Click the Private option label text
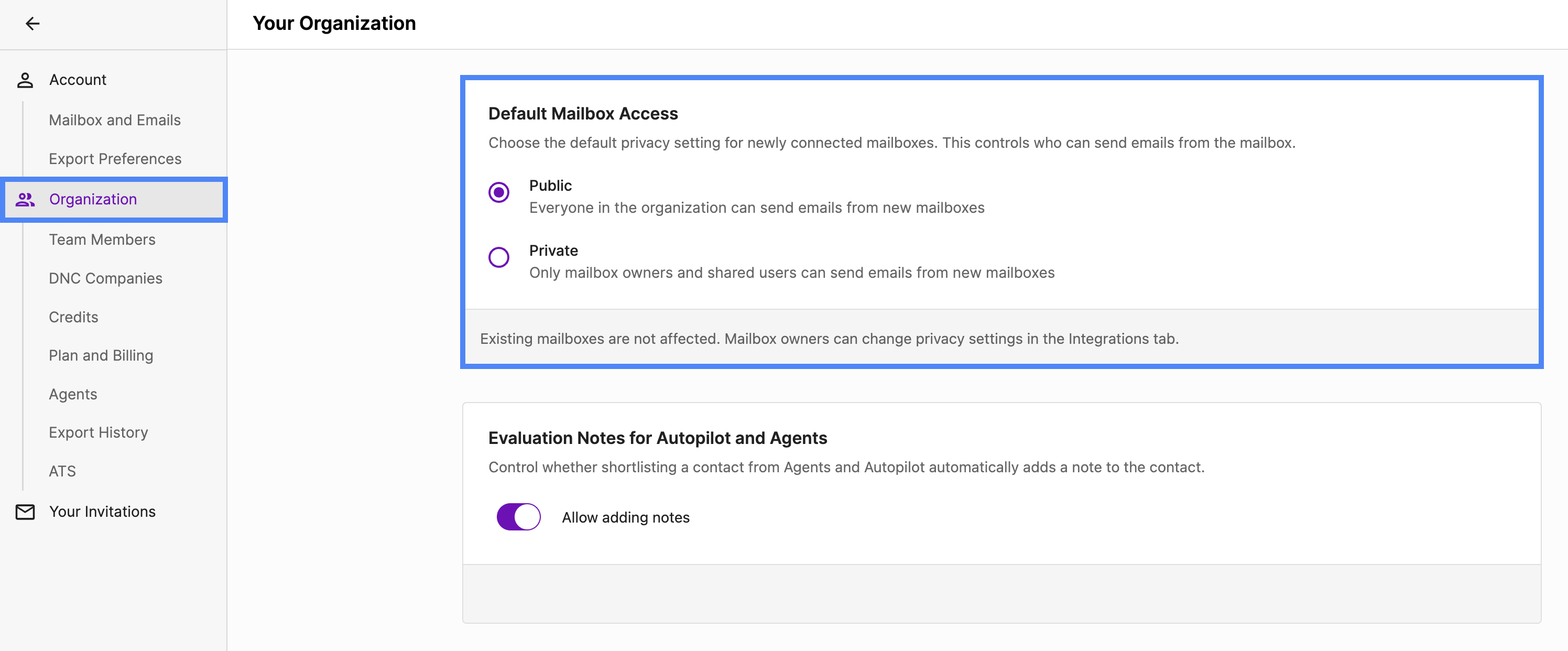 pyautogui.click(x=553, y=251)
